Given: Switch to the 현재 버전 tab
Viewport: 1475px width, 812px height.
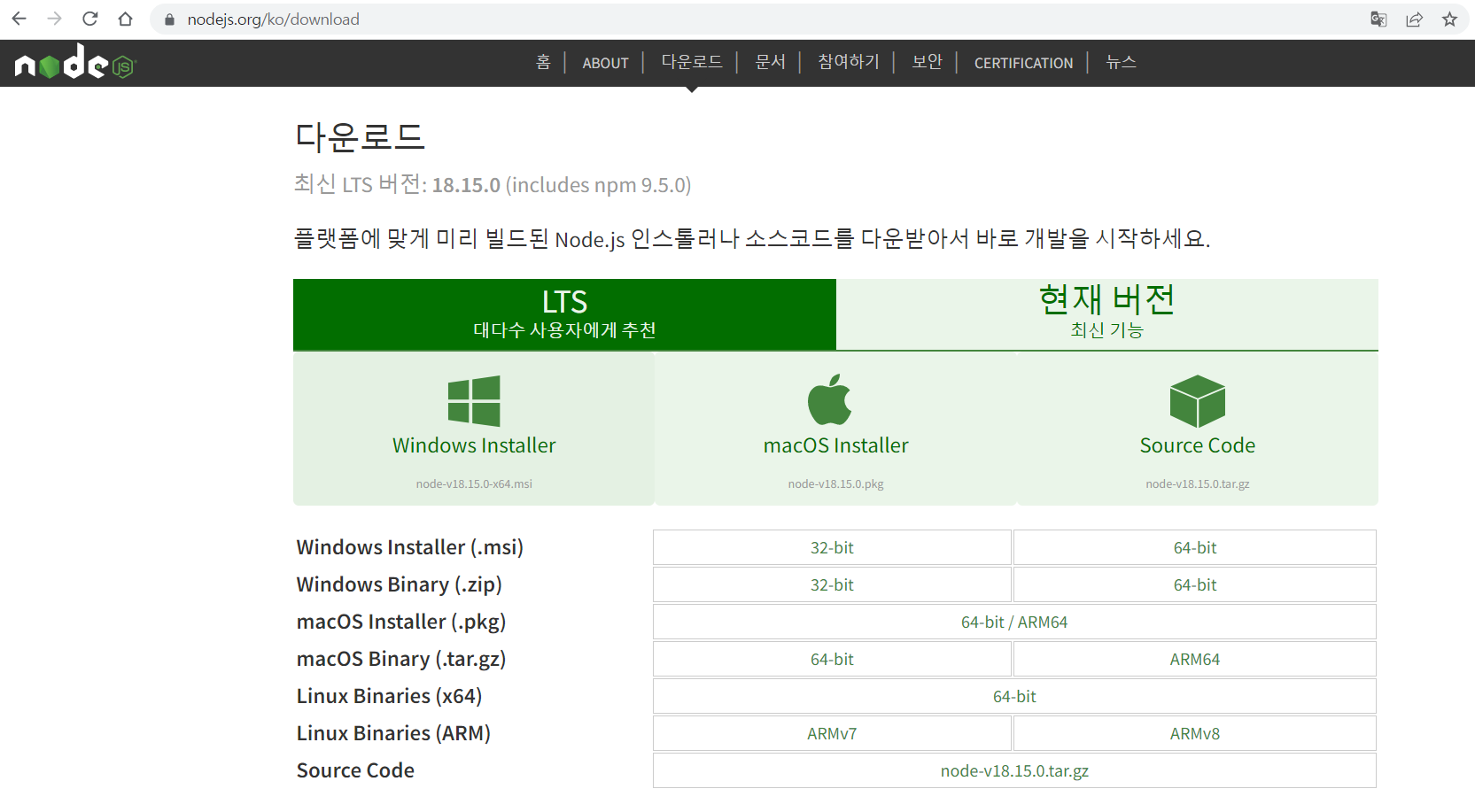Looking at the screenshot, I should click(1106, 314).
